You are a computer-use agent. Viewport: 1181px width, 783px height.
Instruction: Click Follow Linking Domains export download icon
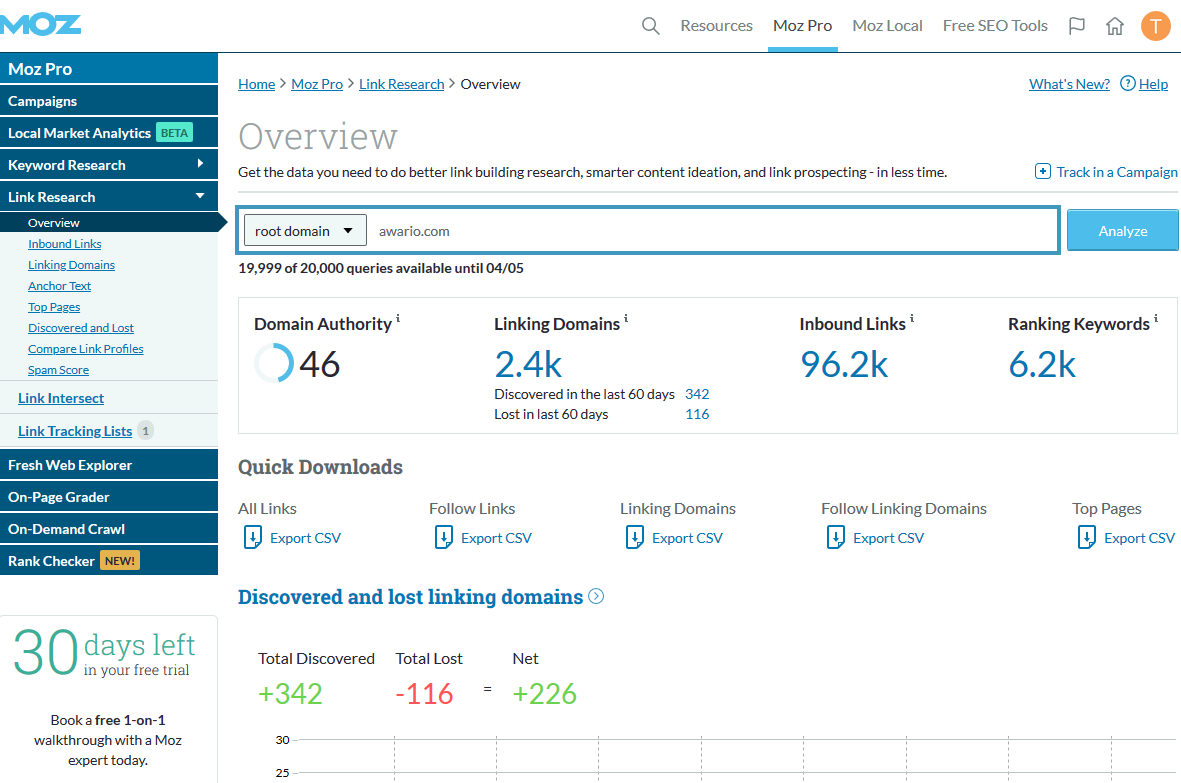[x=836, y=538]
